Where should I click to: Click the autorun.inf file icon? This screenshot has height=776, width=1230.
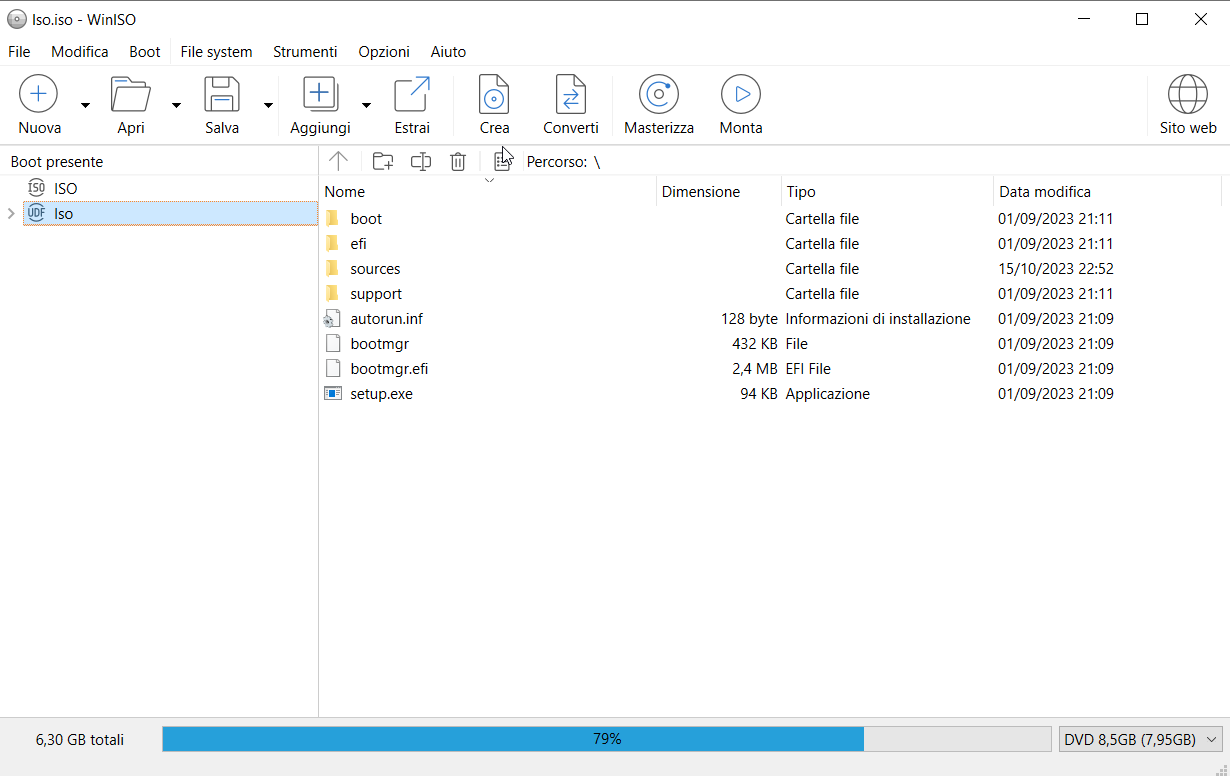(333, 318)
